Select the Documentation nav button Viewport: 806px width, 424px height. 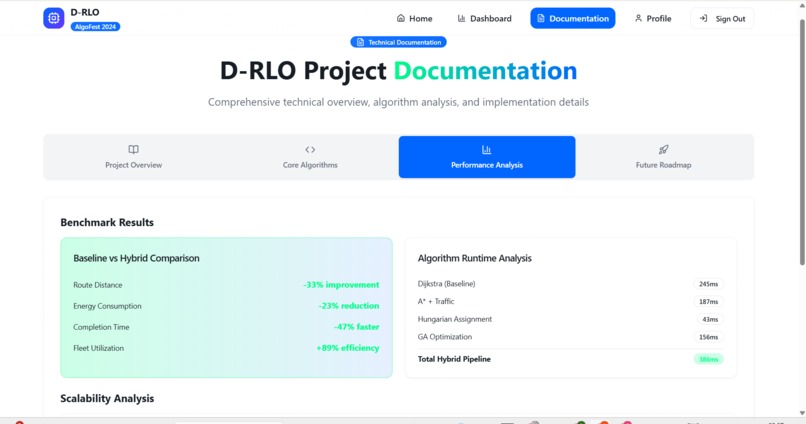tap(573, 19)
